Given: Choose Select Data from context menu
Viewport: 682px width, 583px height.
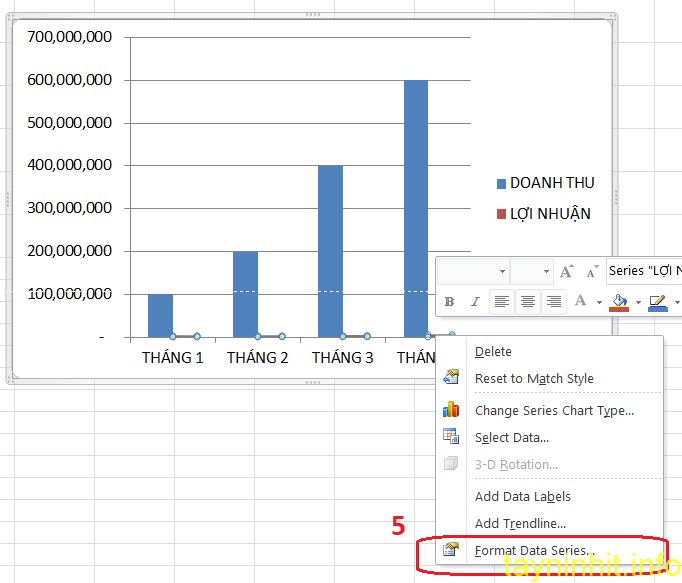Looking at the screenshot, I should point(511,437).
